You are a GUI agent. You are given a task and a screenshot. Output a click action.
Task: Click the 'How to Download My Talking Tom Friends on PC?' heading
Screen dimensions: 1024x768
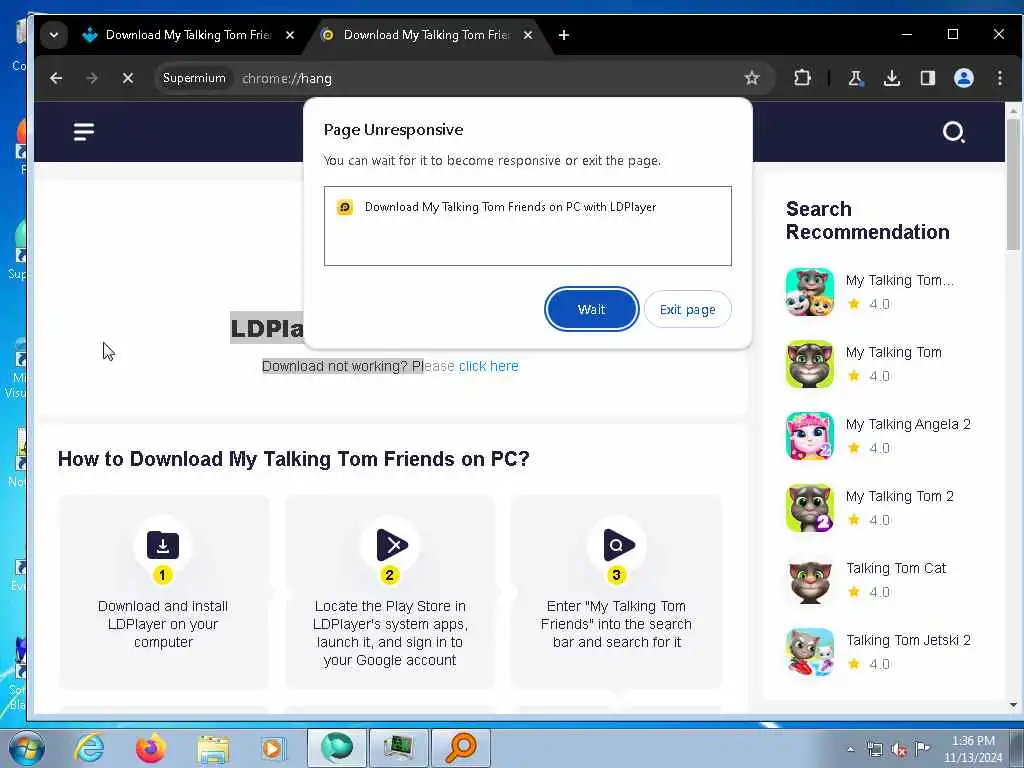(x=293, y=459)
